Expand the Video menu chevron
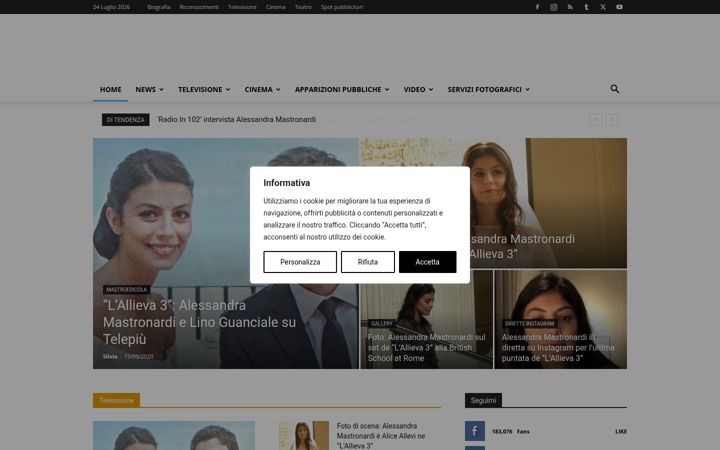Screen dimensions: 720x450 pyautogui.click(x=431, y=90)
